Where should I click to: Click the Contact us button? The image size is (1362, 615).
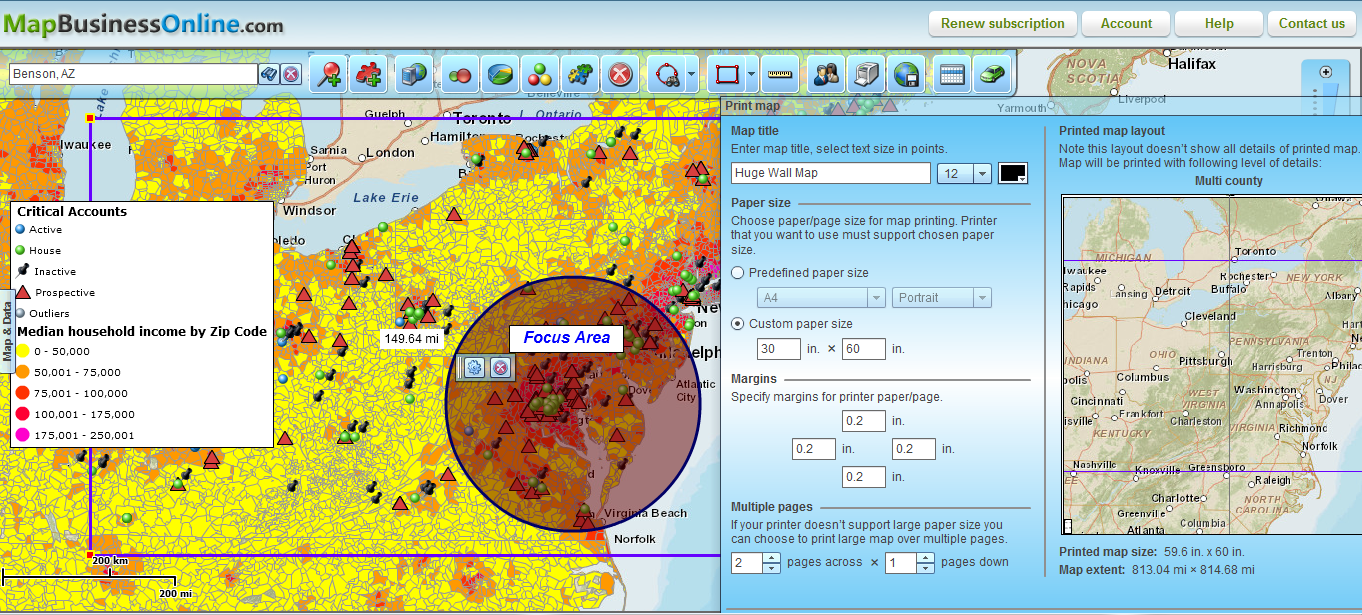click(x=1312, y=23)
